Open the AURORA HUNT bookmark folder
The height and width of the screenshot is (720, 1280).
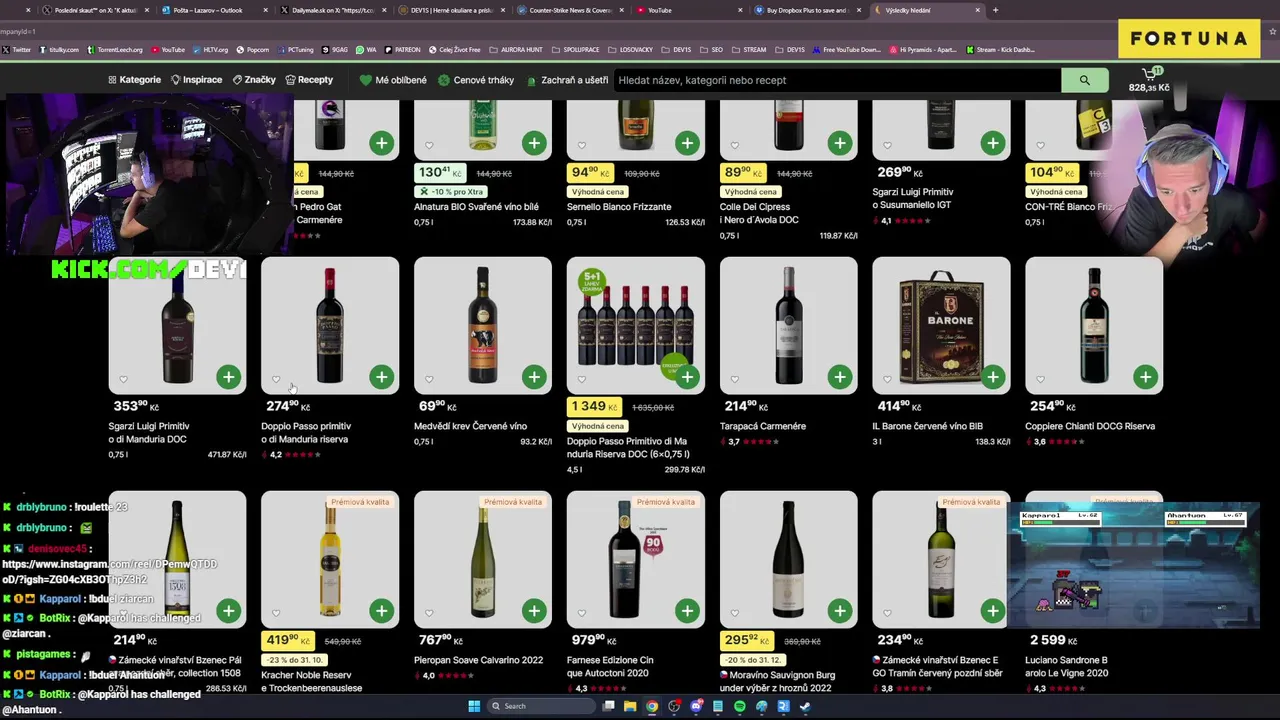516,49
